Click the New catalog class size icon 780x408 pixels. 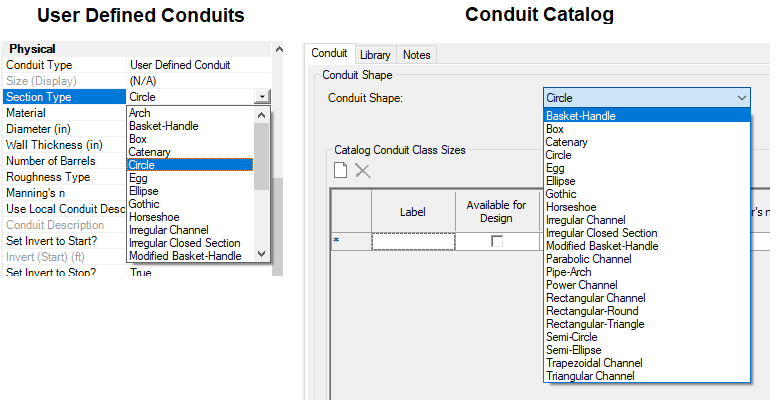click(x=341, y=171)
